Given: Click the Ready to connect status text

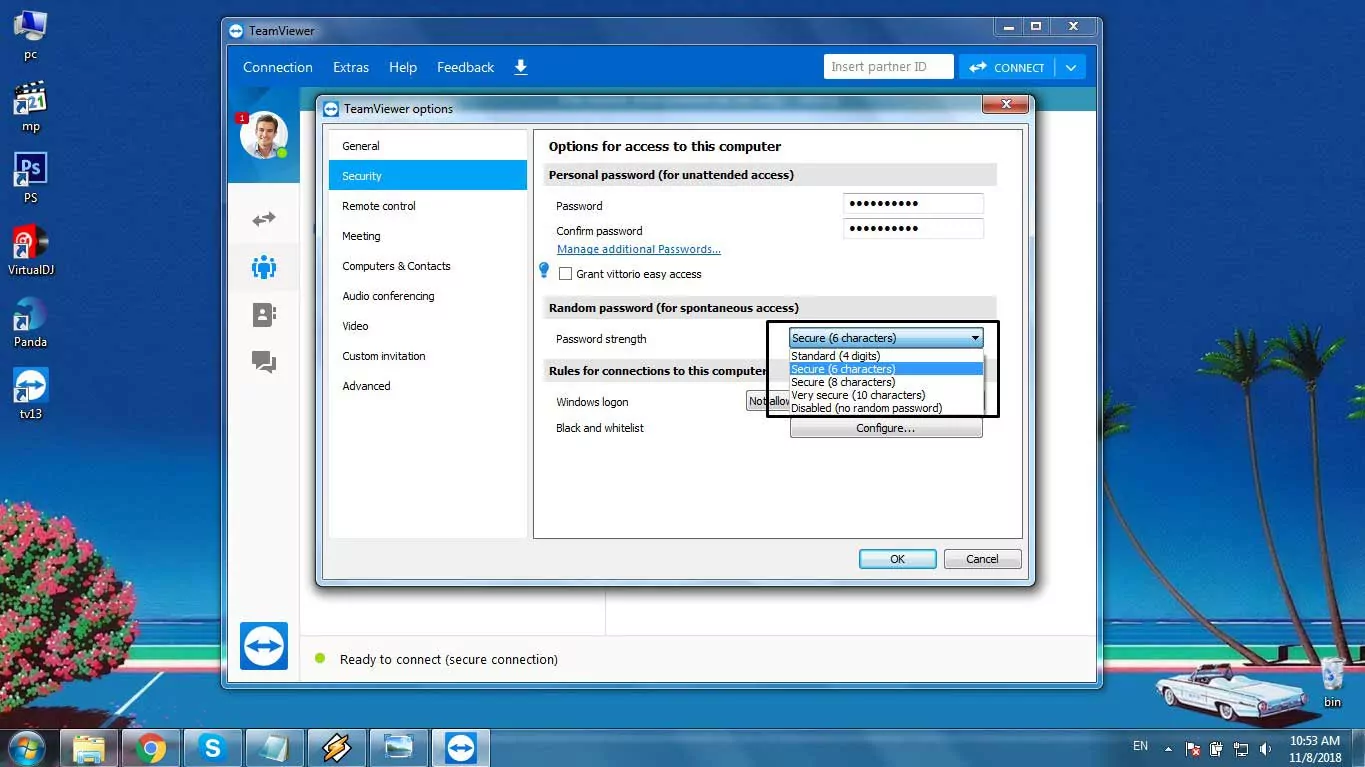Looking at the screenshot, I should pos(449,659).
